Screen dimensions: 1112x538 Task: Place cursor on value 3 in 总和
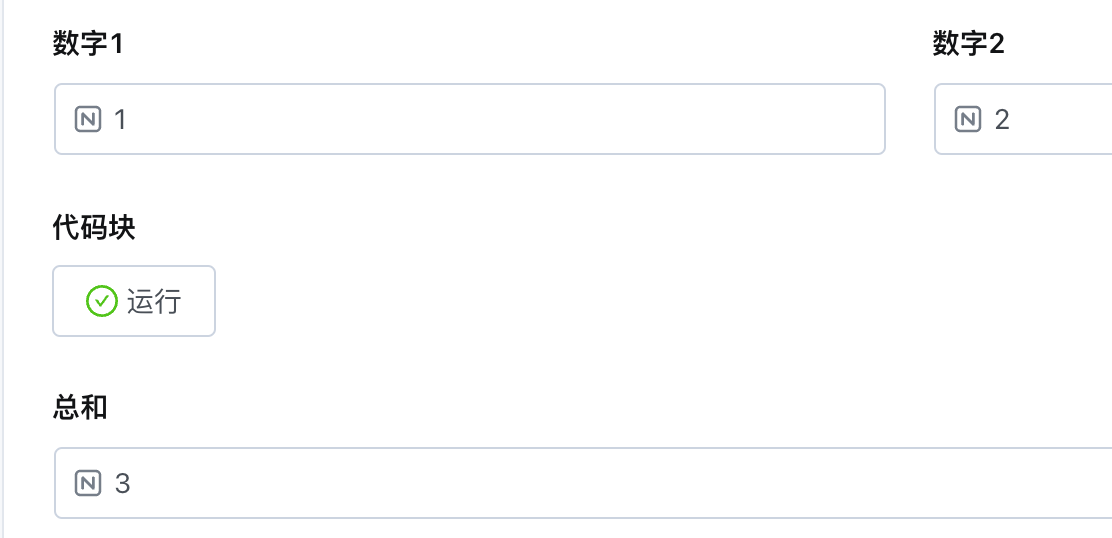pyautogui.click(x=123, y=484)
